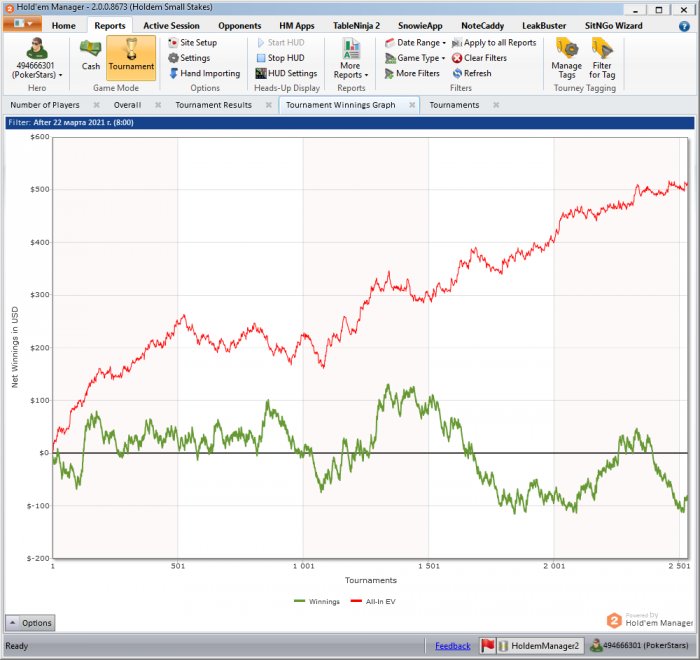Open Hand Importing
700x660 pixels.
pos(204,73)
